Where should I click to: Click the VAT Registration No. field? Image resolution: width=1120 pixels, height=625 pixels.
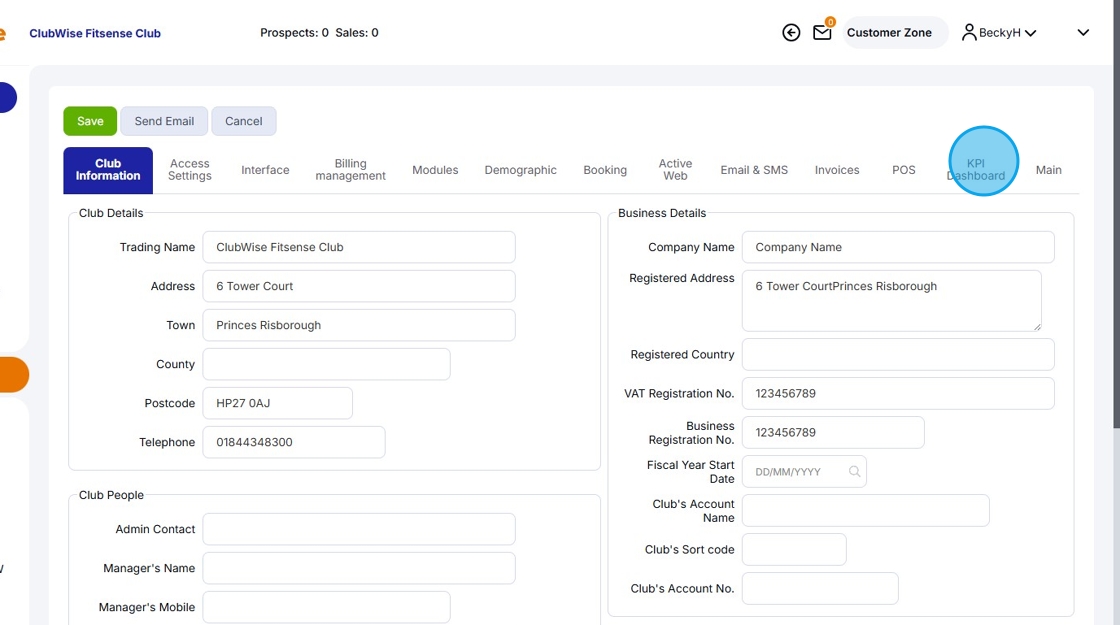coord(898,394)
